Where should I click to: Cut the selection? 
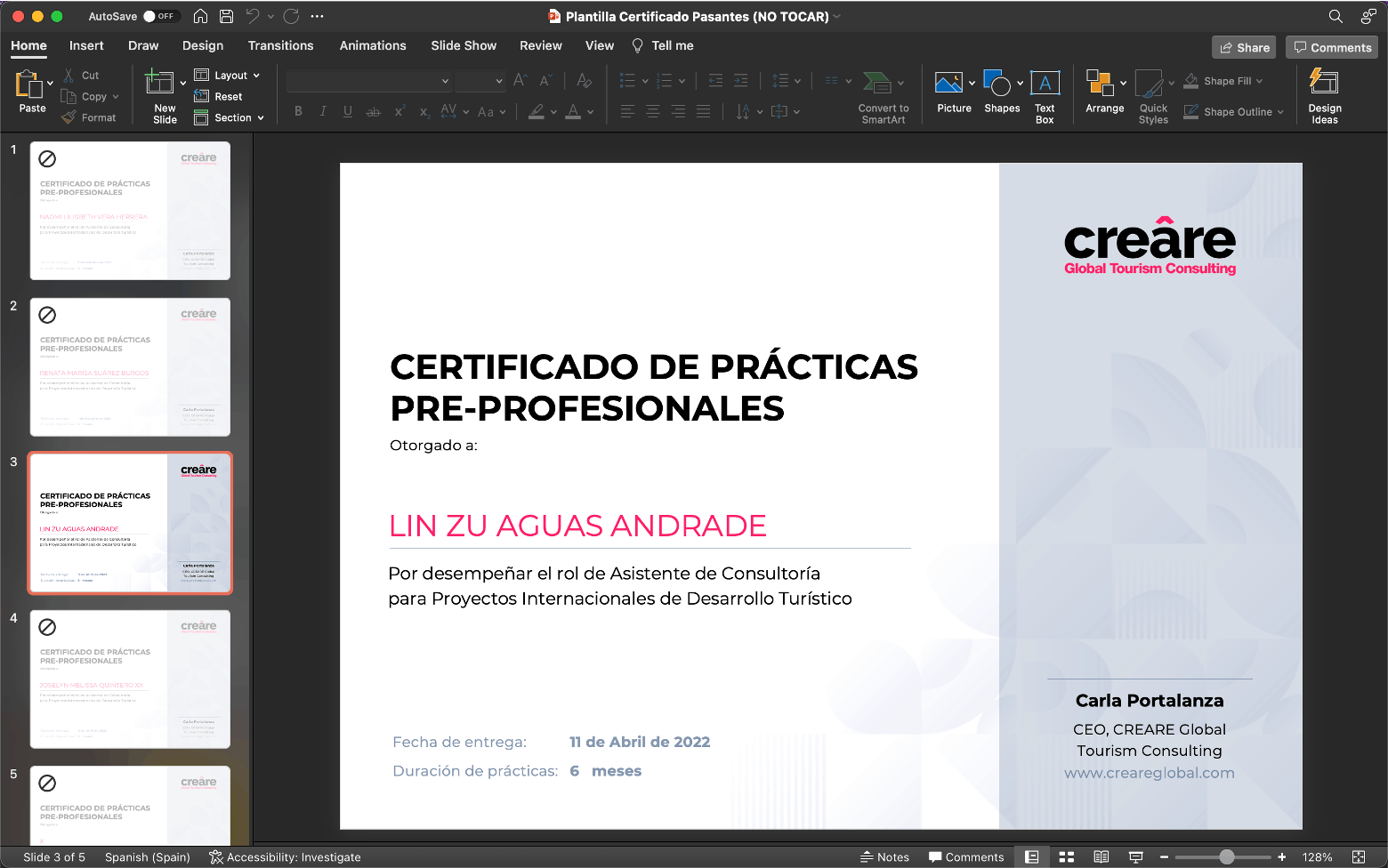[x=81, y=76]
